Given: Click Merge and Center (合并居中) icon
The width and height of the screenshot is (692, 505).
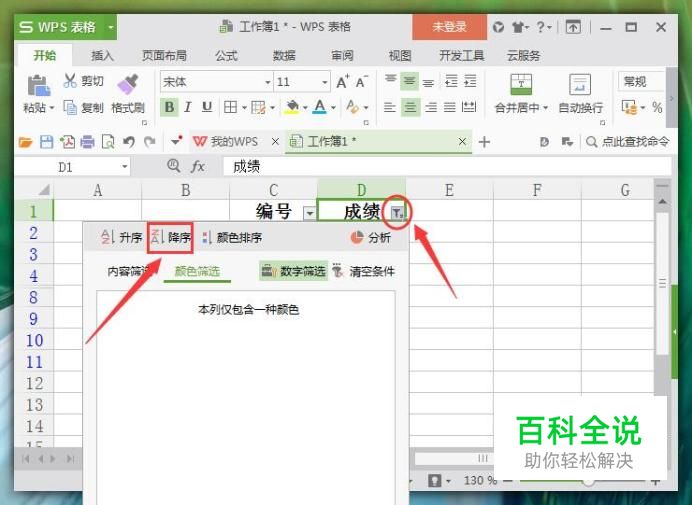Looking at the screenshot, I should pos(521,84).
